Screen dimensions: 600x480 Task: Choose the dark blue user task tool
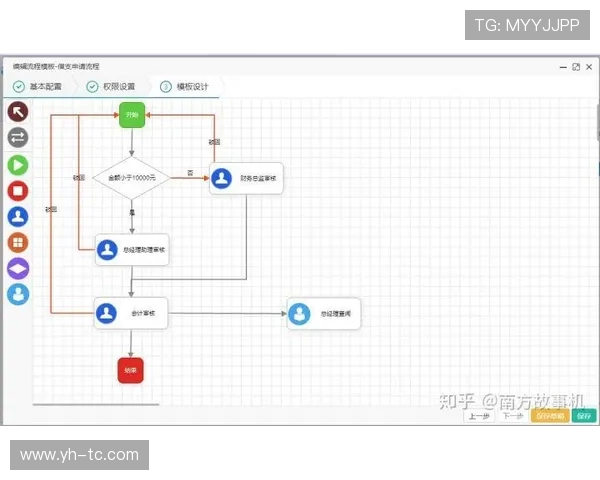(18, 216)
